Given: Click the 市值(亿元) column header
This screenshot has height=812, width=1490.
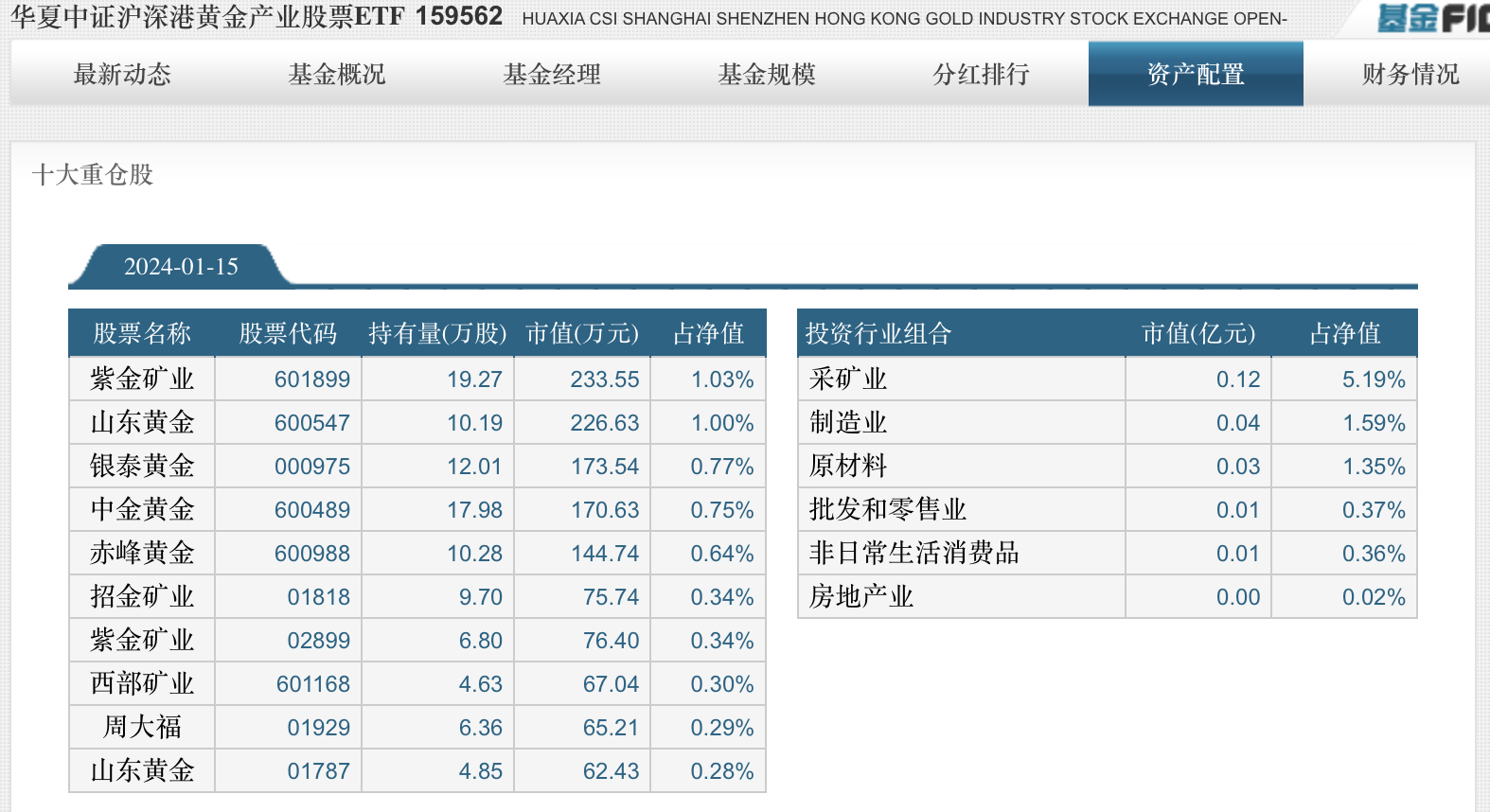Looking at the screenshot, I should (x=1198, y=333).
